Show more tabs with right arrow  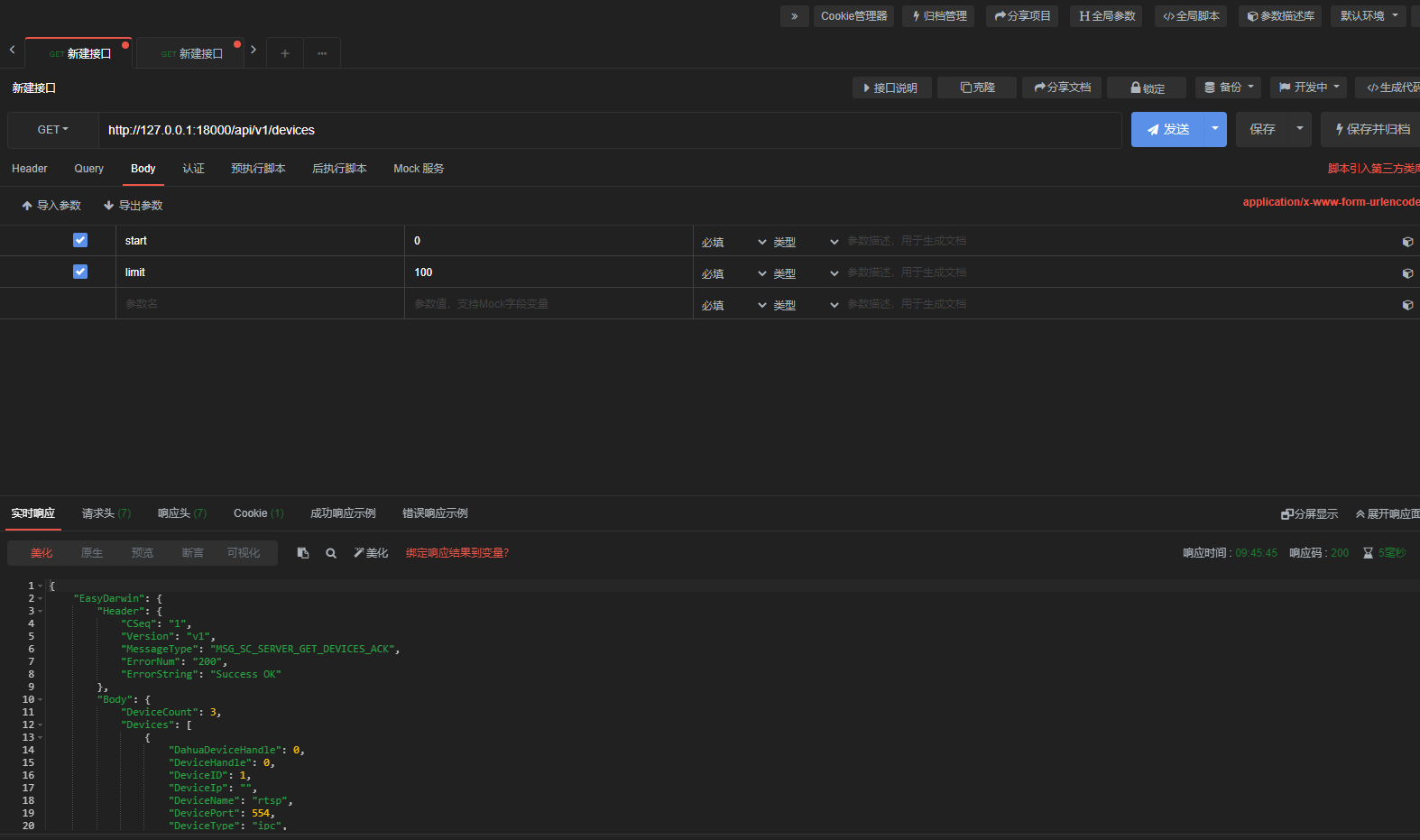coord(254,50)
